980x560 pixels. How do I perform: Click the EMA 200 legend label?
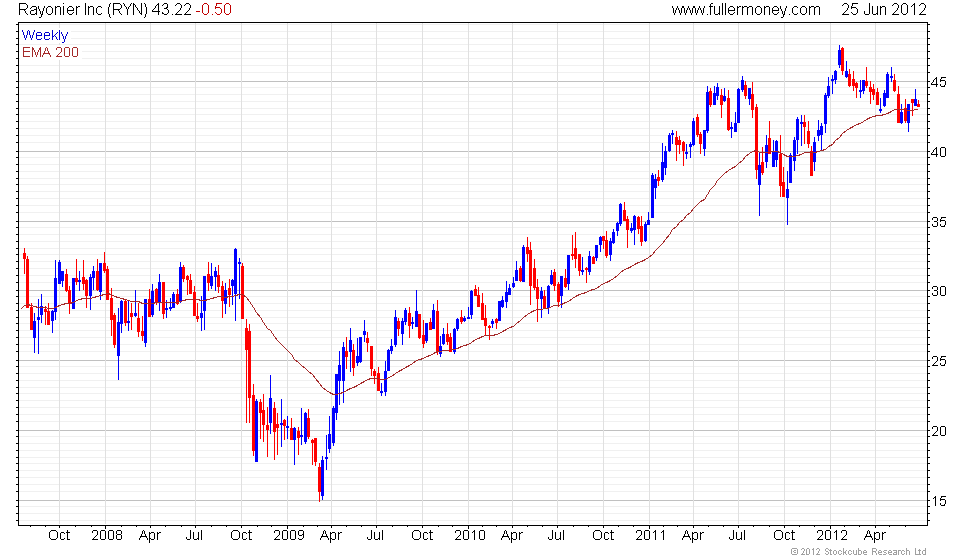50,52
